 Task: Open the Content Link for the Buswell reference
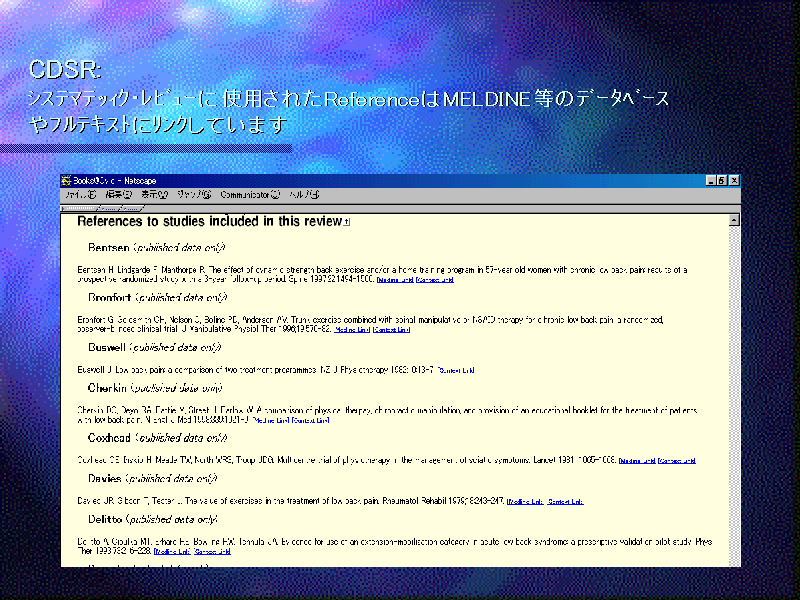(456, 370)
